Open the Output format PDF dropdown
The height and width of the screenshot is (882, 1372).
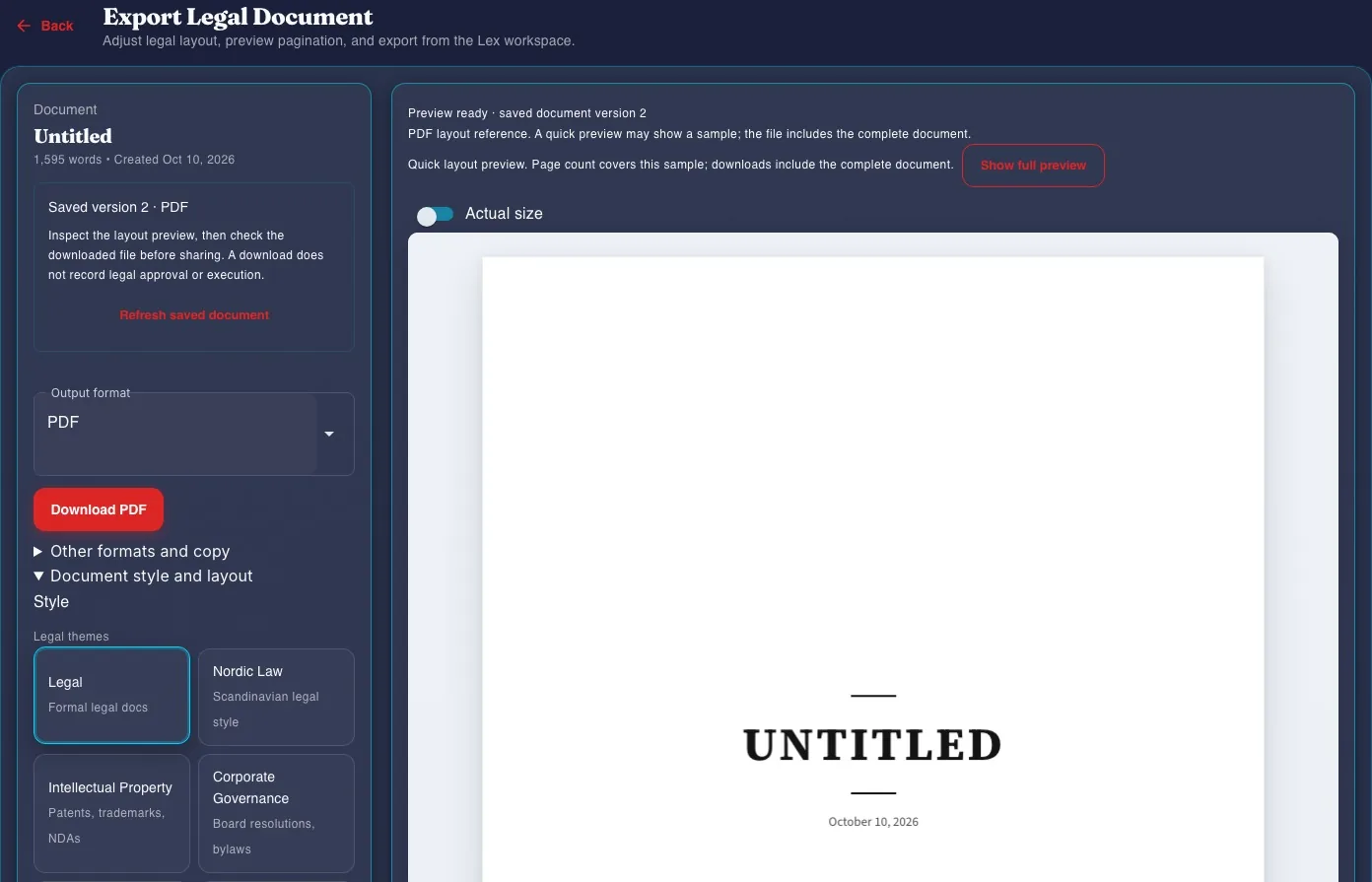tap(194, 434)
